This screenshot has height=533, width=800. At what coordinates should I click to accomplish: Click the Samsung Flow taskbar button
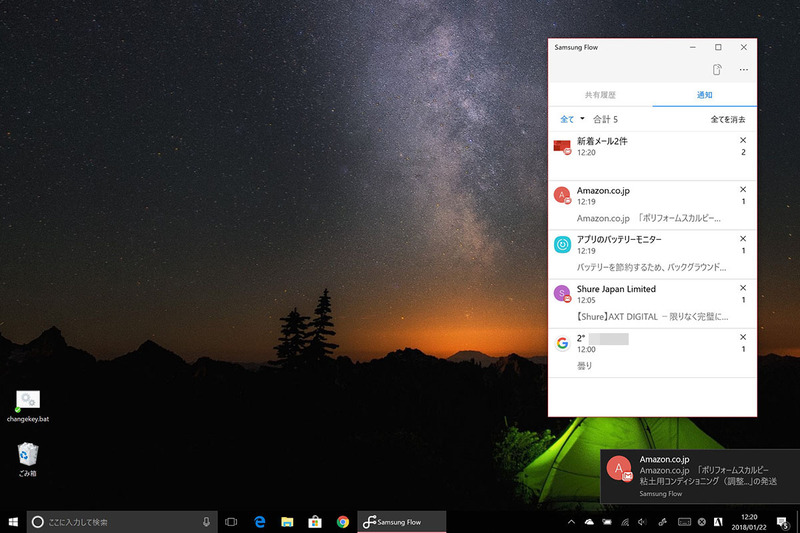pyautogui.click(x=402, y=522)
